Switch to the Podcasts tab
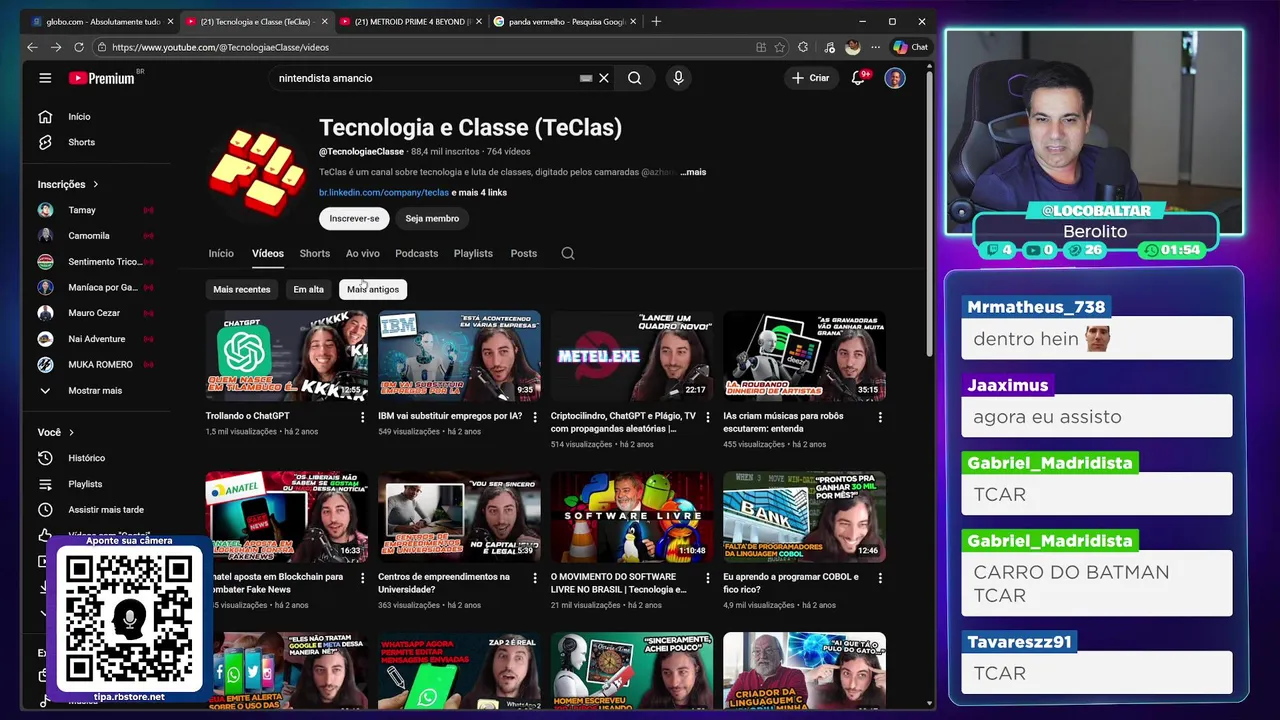The height and width of the screenshot is (720, 1280). (416, 253)
